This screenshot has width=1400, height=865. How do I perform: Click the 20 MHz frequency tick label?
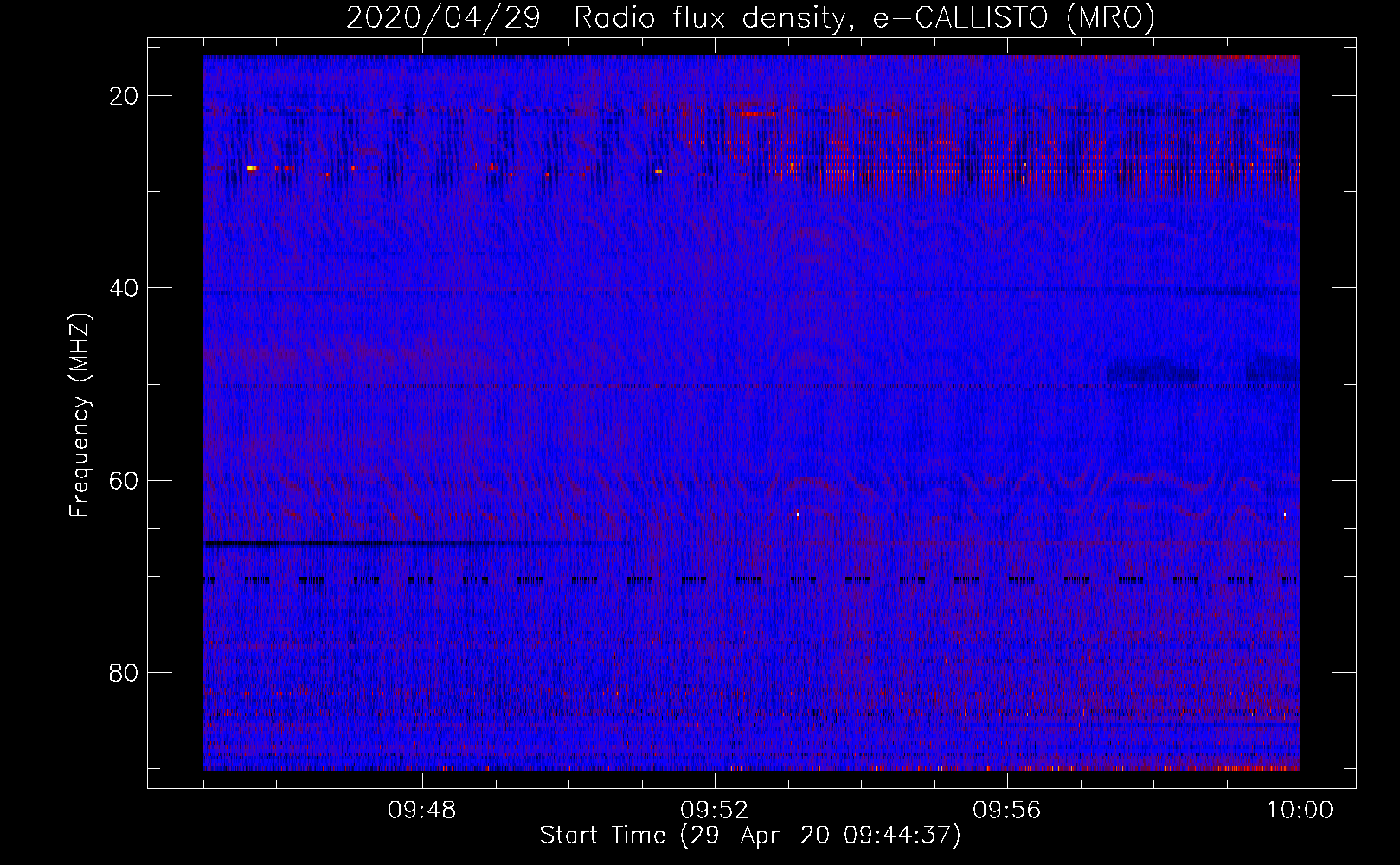pyautogui.click(x=124, y=96)
